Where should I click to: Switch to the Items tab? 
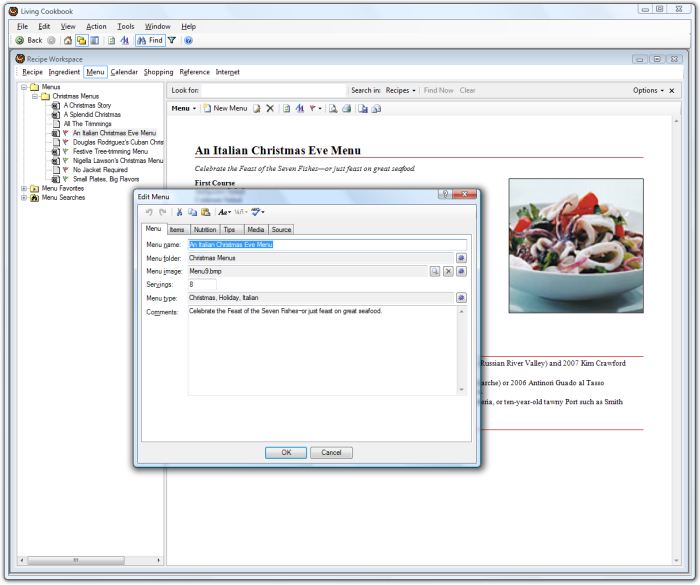click(x=177, y=230)
